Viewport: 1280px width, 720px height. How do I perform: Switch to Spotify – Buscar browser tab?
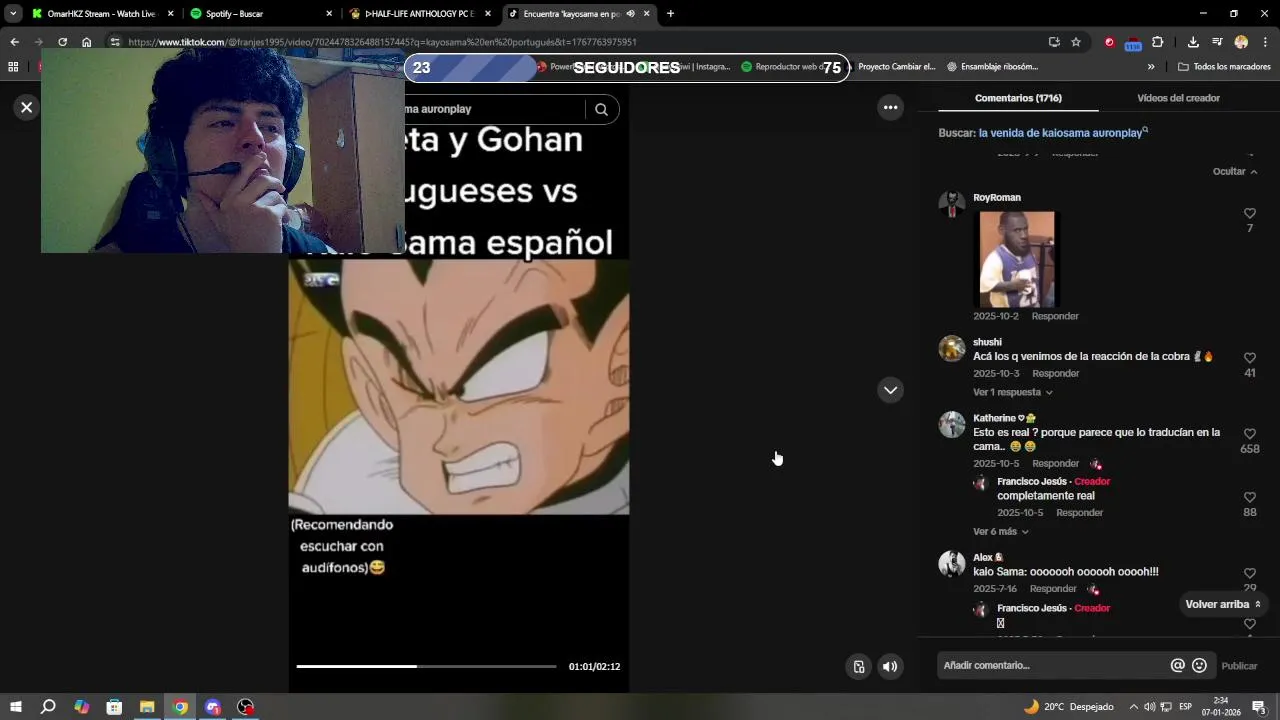262,14
